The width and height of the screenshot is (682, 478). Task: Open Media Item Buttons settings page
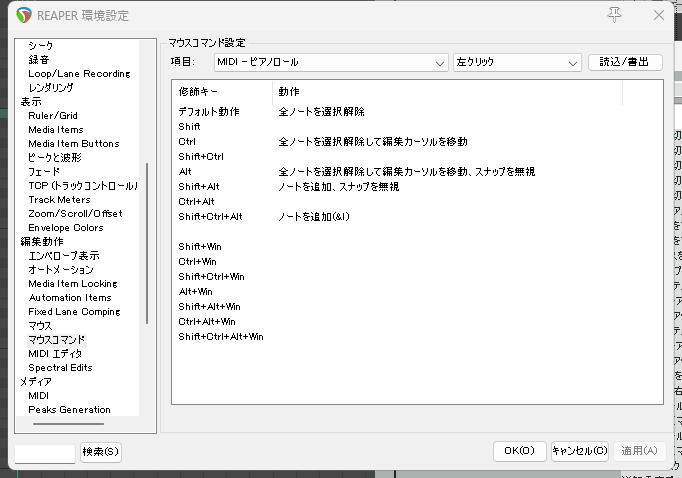point(74,144)
